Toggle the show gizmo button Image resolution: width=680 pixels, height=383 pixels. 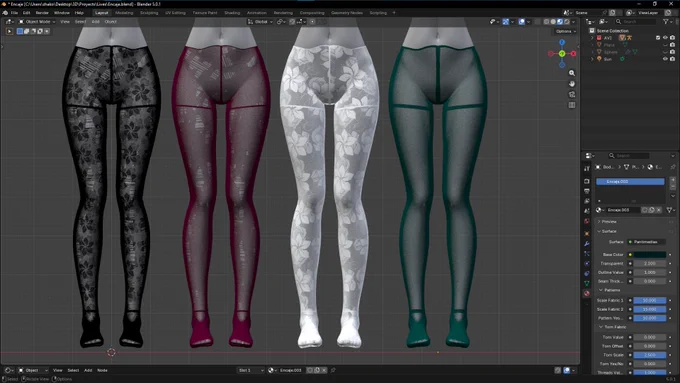point(506,22)
